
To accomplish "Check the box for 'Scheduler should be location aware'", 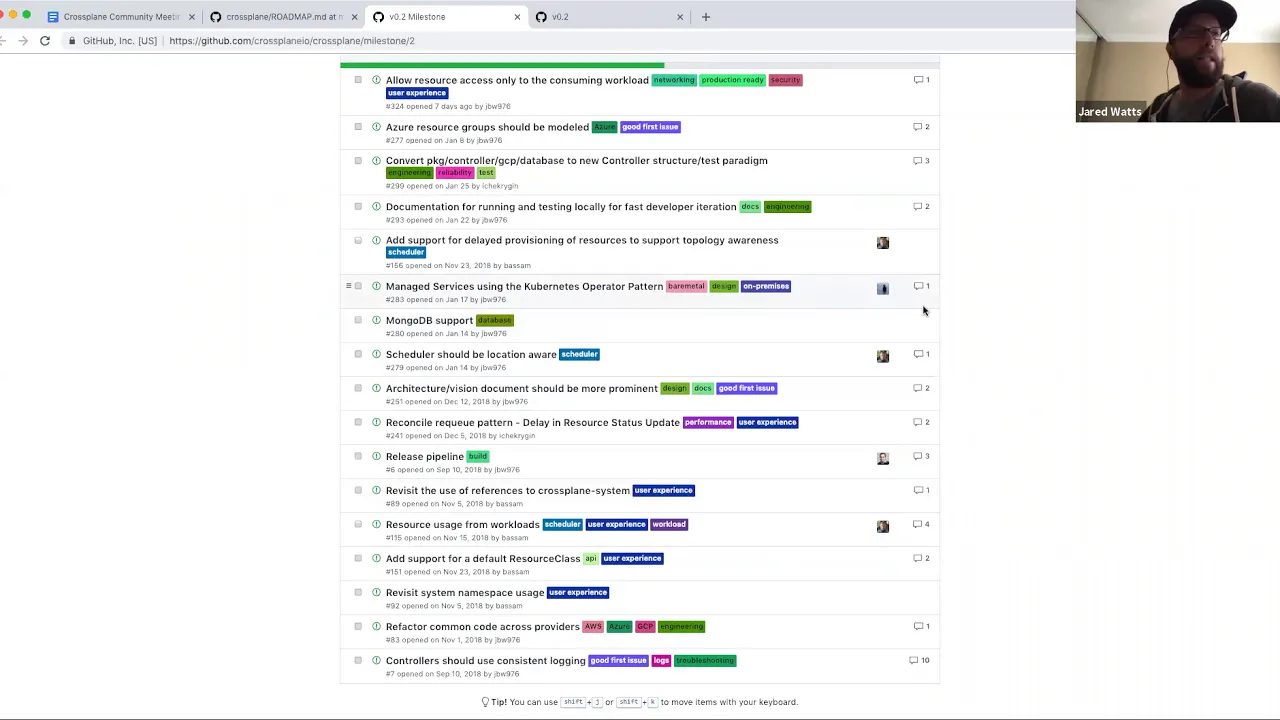I will coord(358,354).
